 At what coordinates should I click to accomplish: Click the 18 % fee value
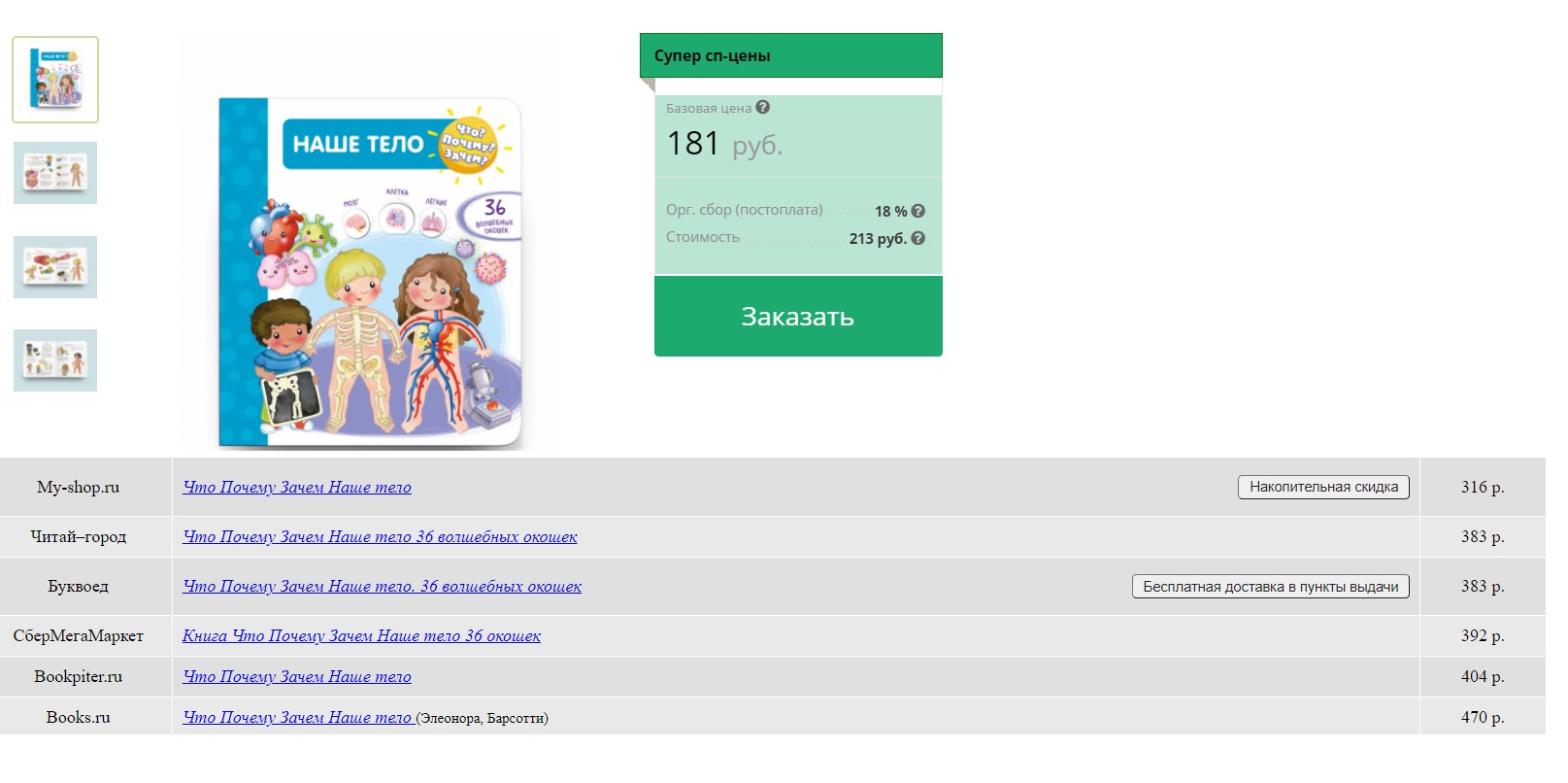pyautogui.click(x=890, y=212)
